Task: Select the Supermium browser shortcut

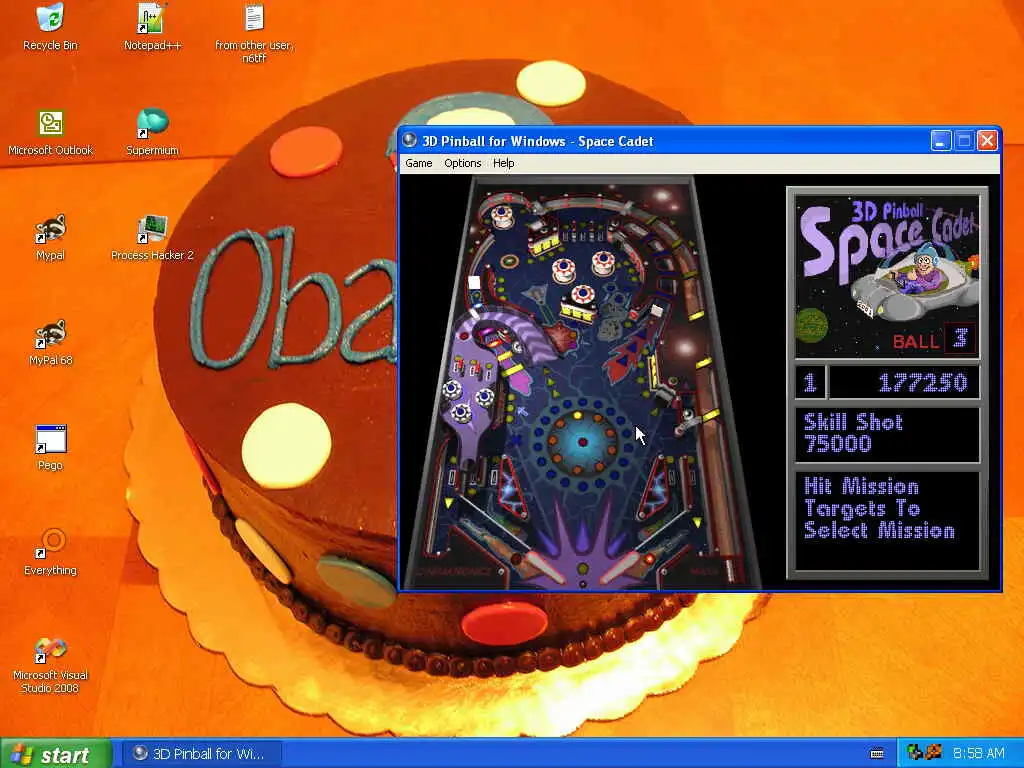Action: coord(152,133)
